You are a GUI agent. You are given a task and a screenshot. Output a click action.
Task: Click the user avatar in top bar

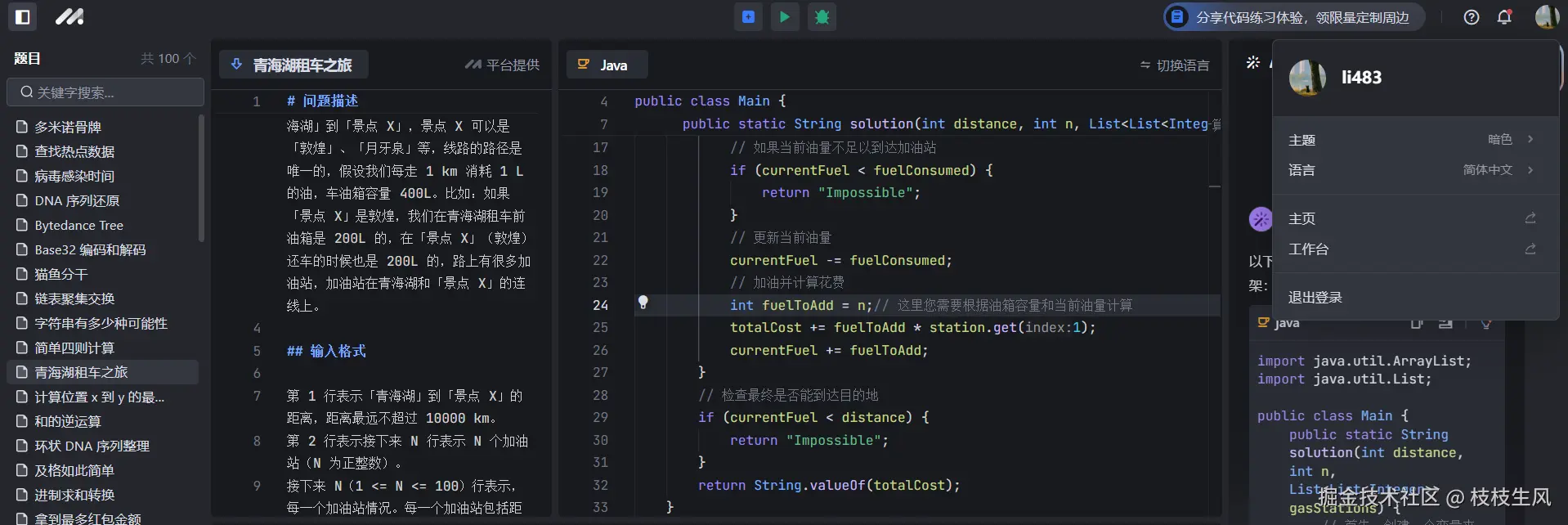point(1545,16)
